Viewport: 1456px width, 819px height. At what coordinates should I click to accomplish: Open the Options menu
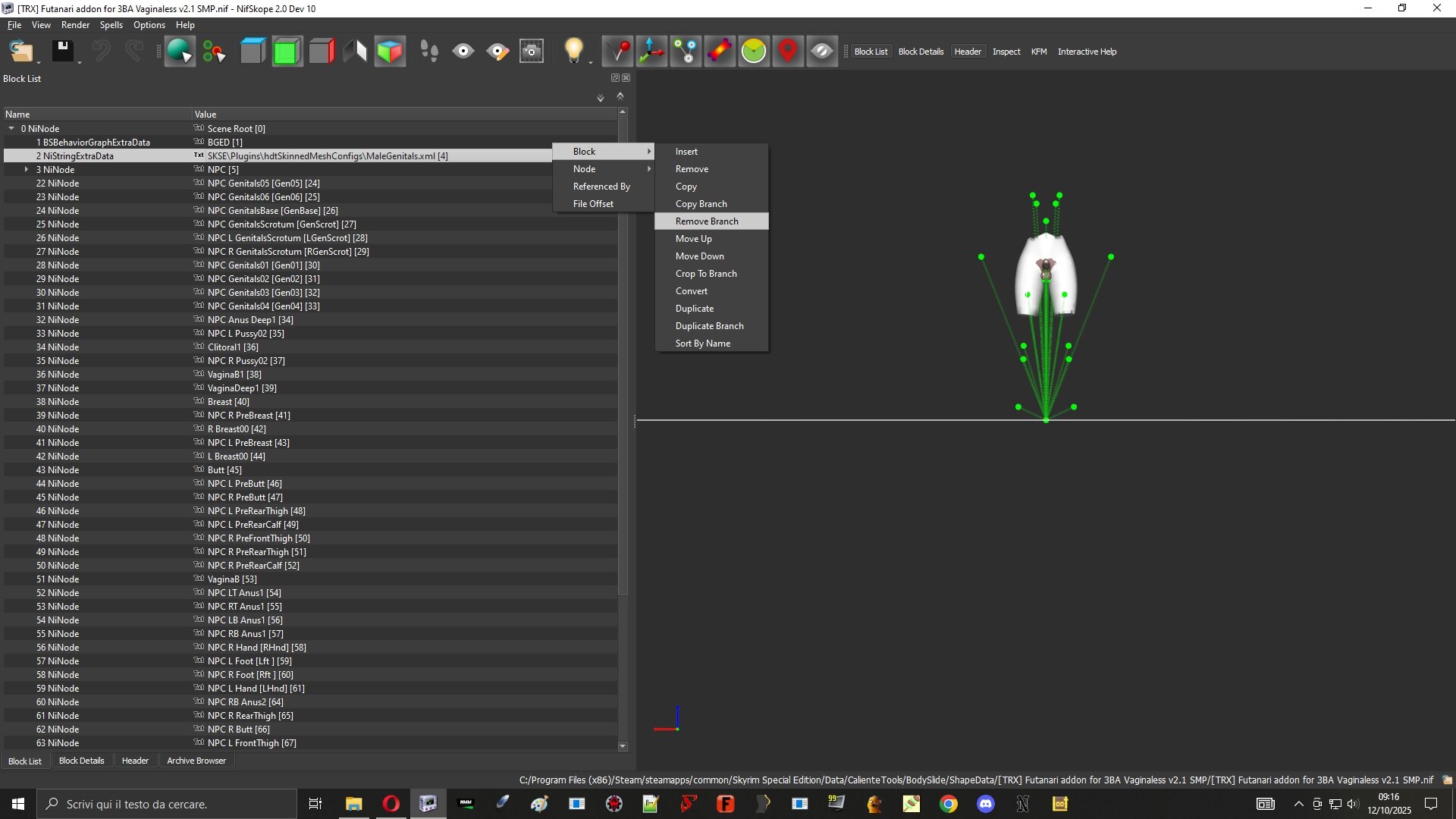149,25
